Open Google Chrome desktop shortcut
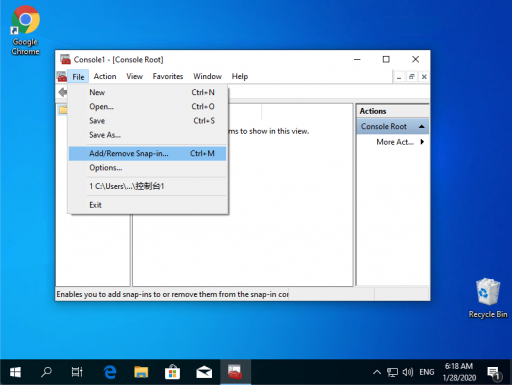The image size is (512, 385). tap(25, 31)
